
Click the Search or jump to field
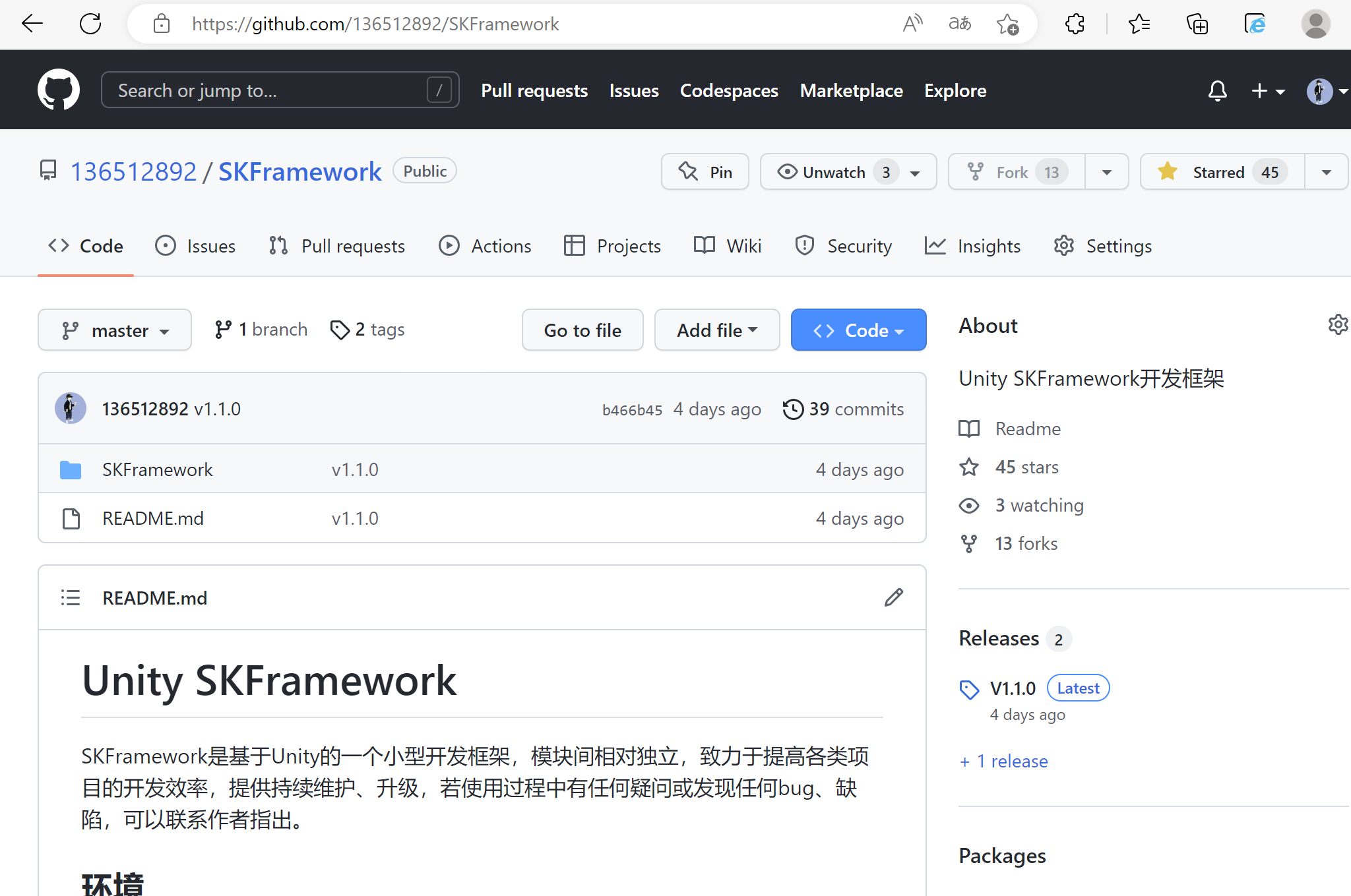[280, 90]
